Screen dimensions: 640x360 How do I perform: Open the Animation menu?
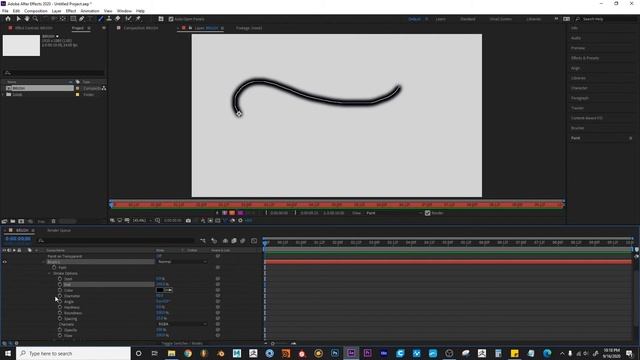pos(90,11)
